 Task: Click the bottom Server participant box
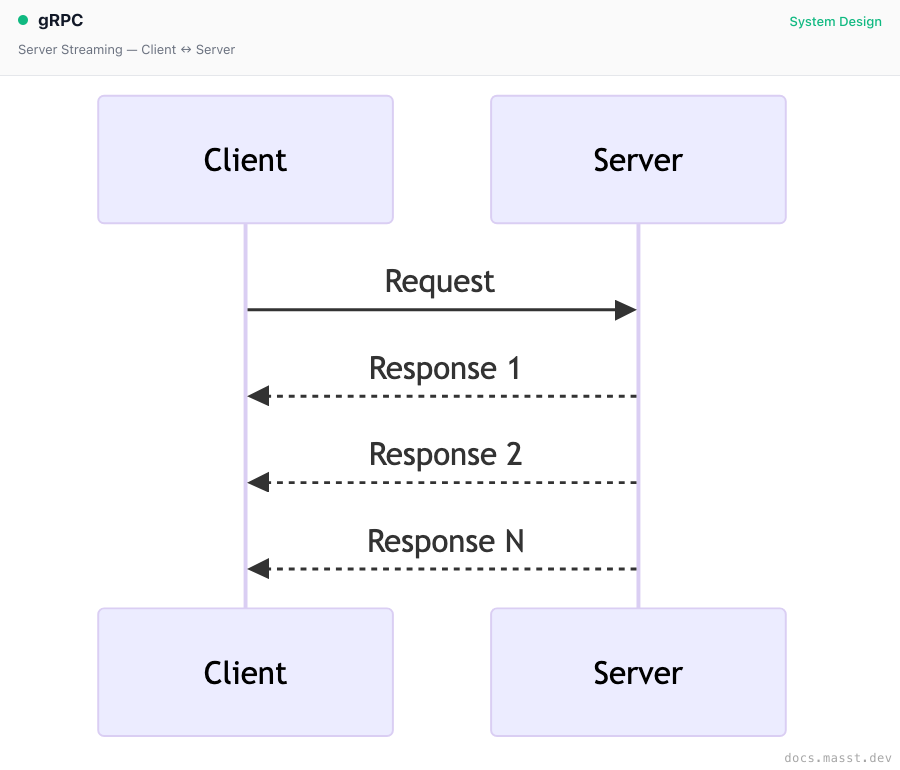click(x=638, y=672)
